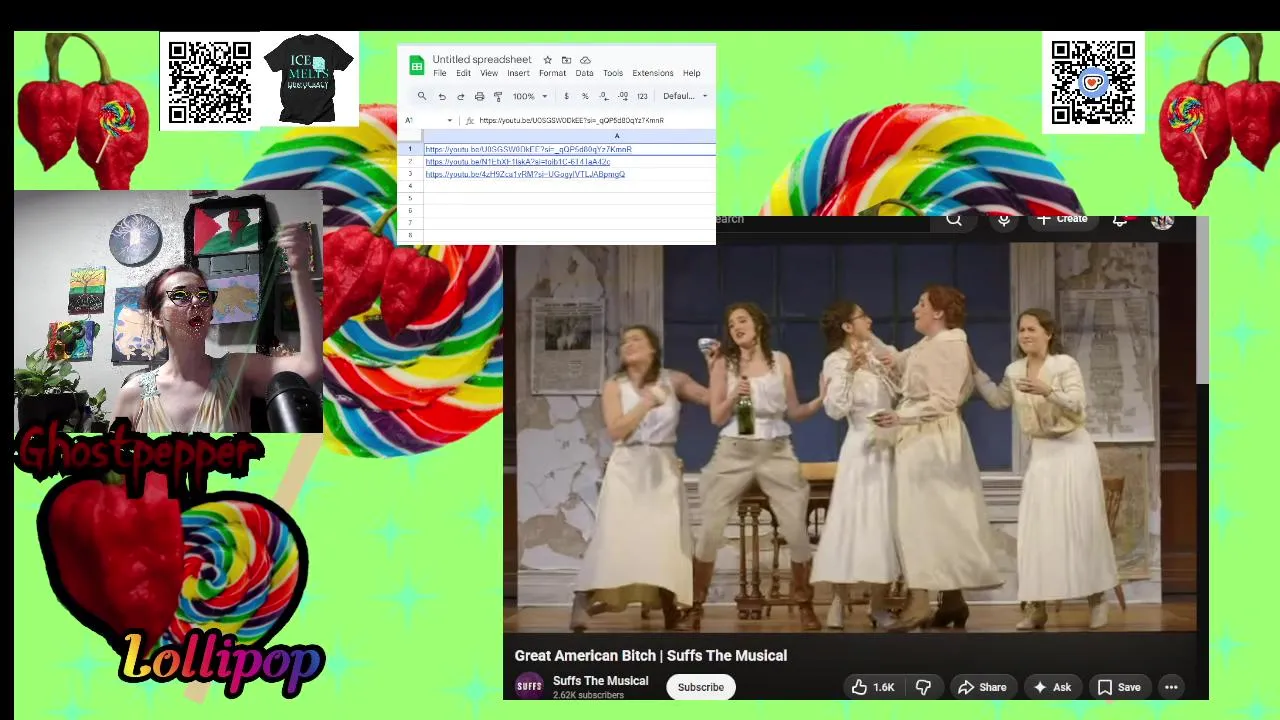Open the File menu
This screenshot has height=720, width=1280.
pos(439,73)
